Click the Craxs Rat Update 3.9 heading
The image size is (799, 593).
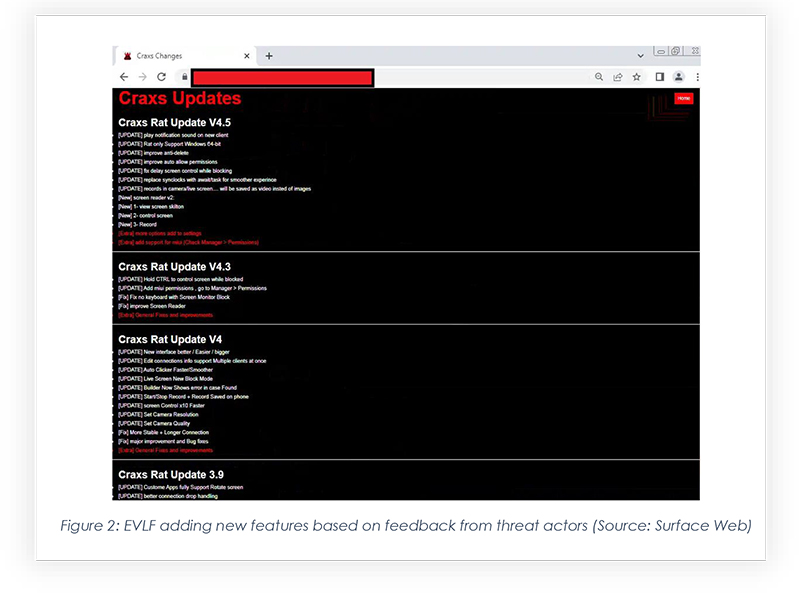click(171, 475)
